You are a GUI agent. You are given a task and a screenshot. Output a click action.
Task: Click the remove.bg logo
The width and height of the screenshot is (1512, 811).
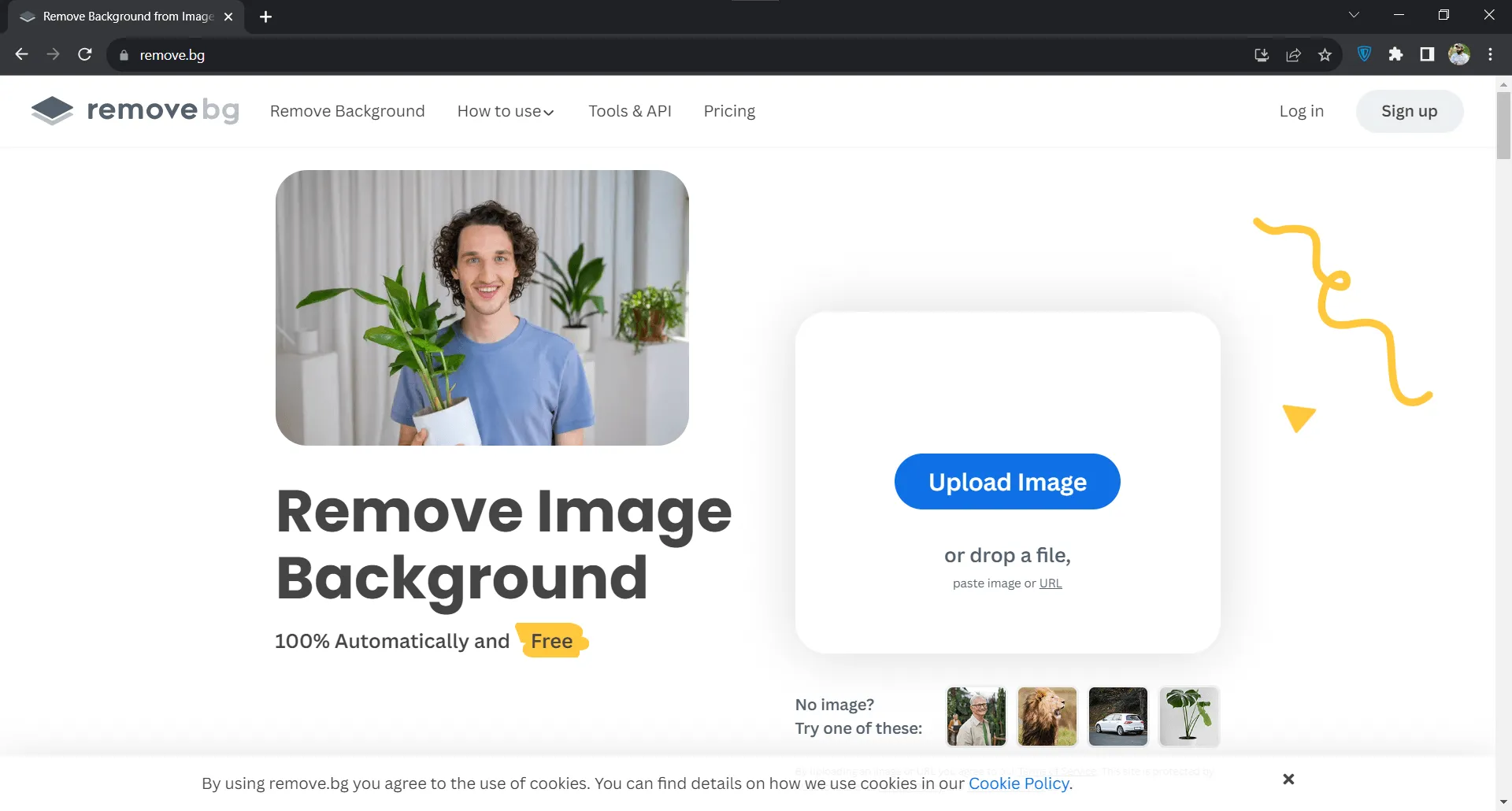tap(135, 111)
